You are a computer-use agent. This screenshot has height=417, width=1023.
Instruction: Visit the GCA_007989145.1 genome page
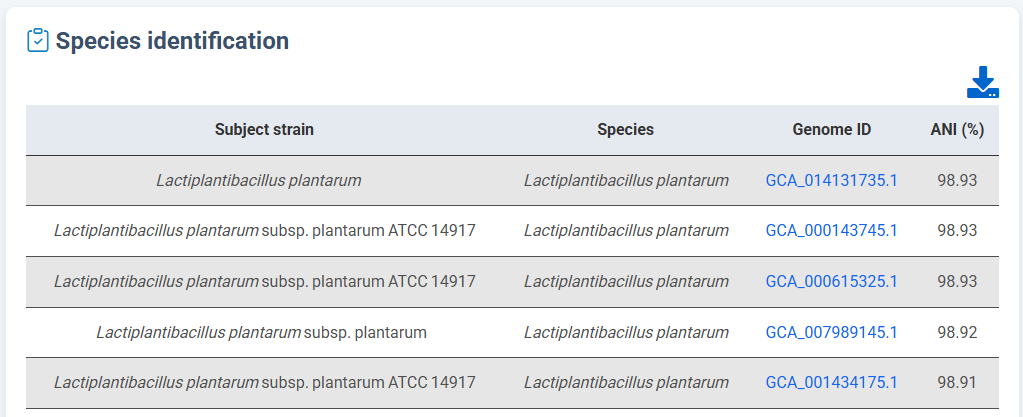(x=831, y=332)
